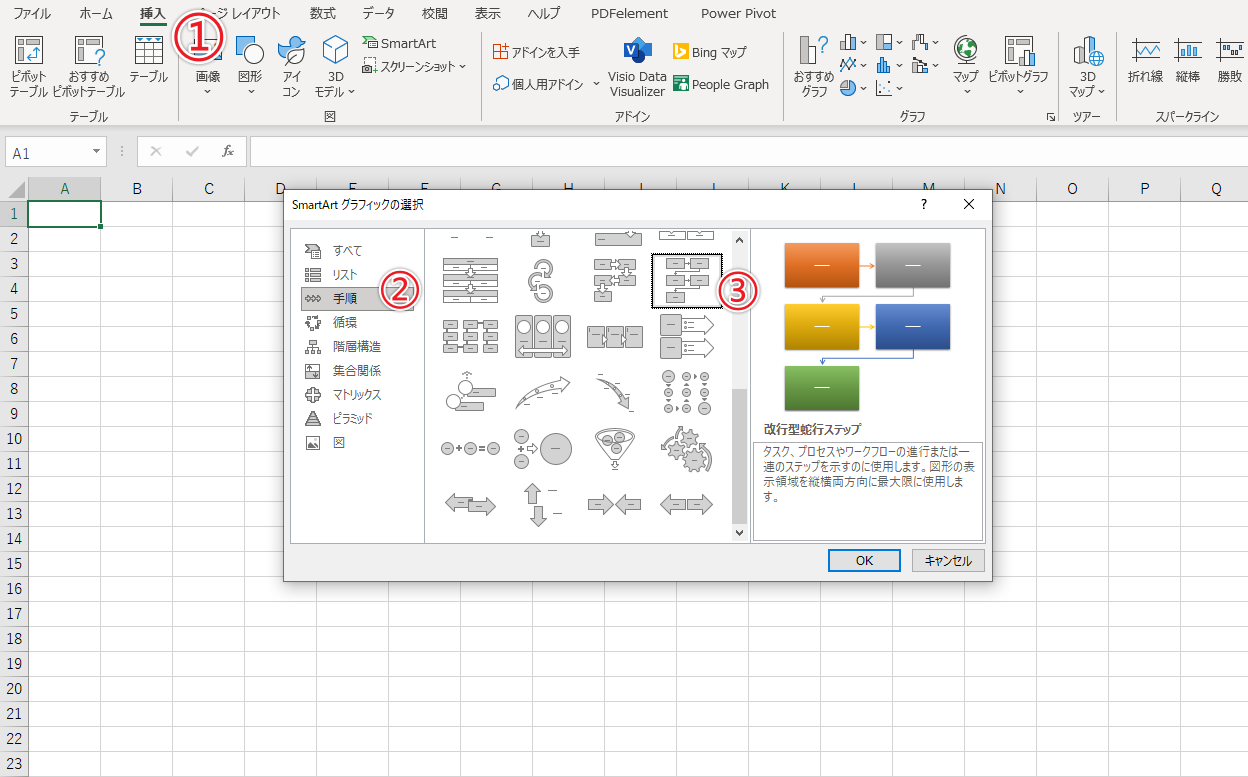Select the selected 改行型蛇行ステップ layout thumbnail
The height and width of the screenshot is (777, 1248).
(x=686, y=279)
